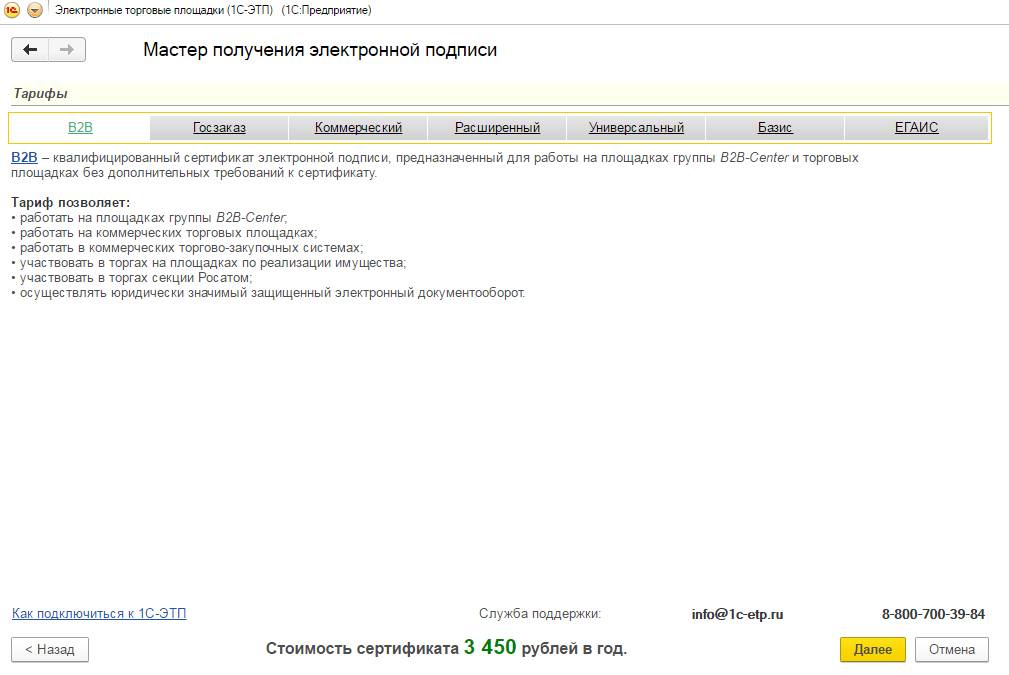1009x675 pixels.
Task: Go forward with the right arrow button
Action: click(x=67, y=50)
